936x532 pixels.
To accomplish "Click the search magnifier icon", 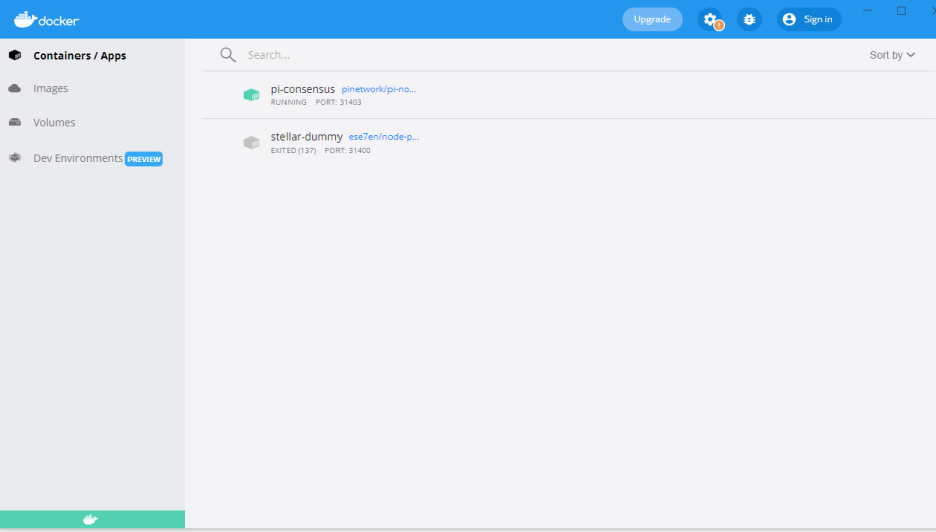I will (x=228, y=55).
